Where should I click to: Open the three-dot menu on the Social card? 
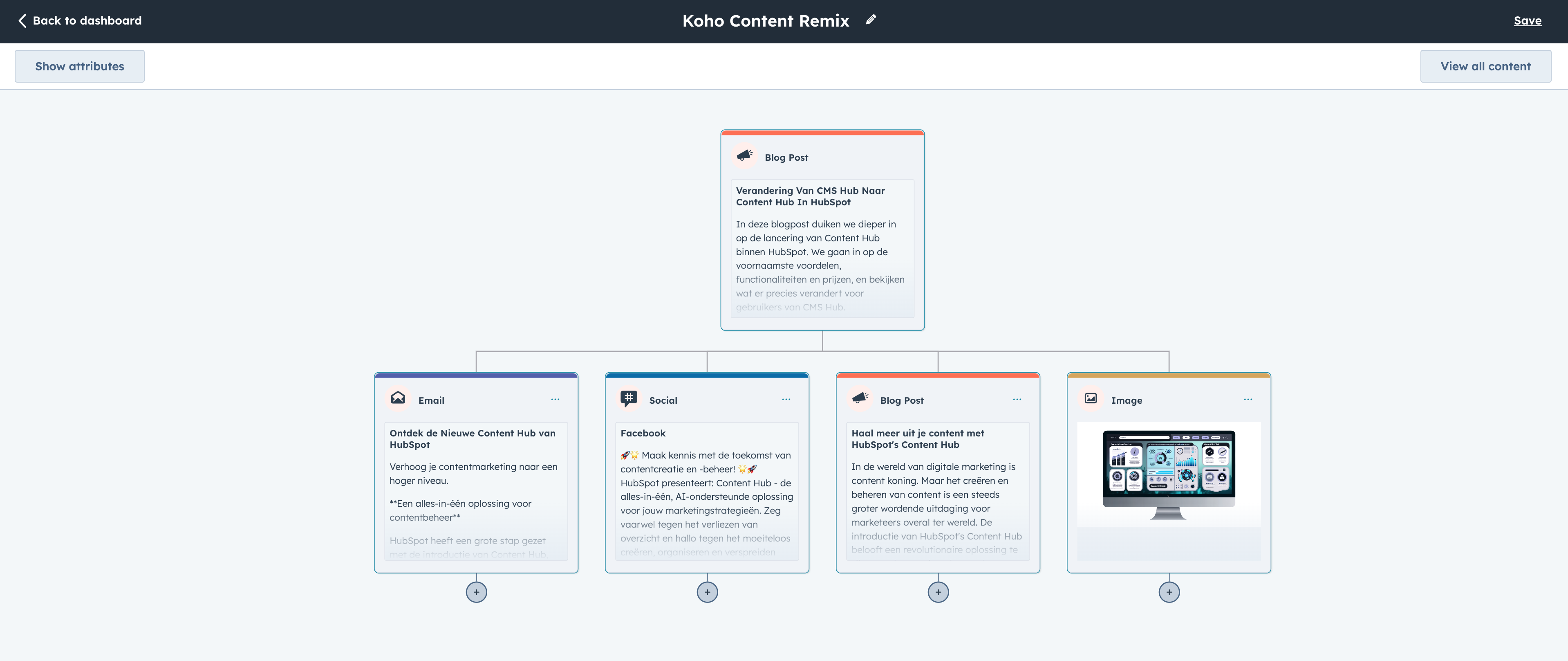pyautogui.click(x=786, y=400)
